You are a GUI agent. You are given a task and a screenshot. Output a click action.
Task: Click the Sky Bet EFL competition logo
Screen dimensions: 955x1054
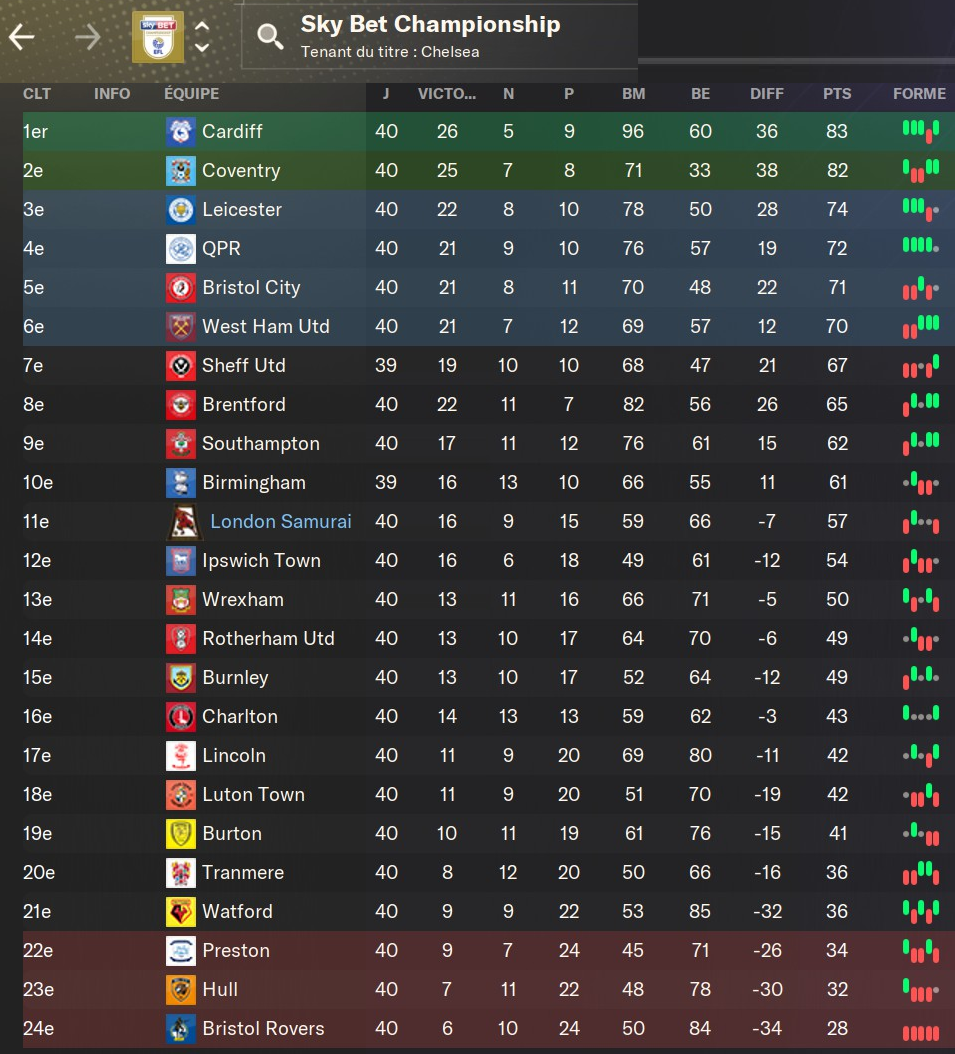(x=158, y=37)
